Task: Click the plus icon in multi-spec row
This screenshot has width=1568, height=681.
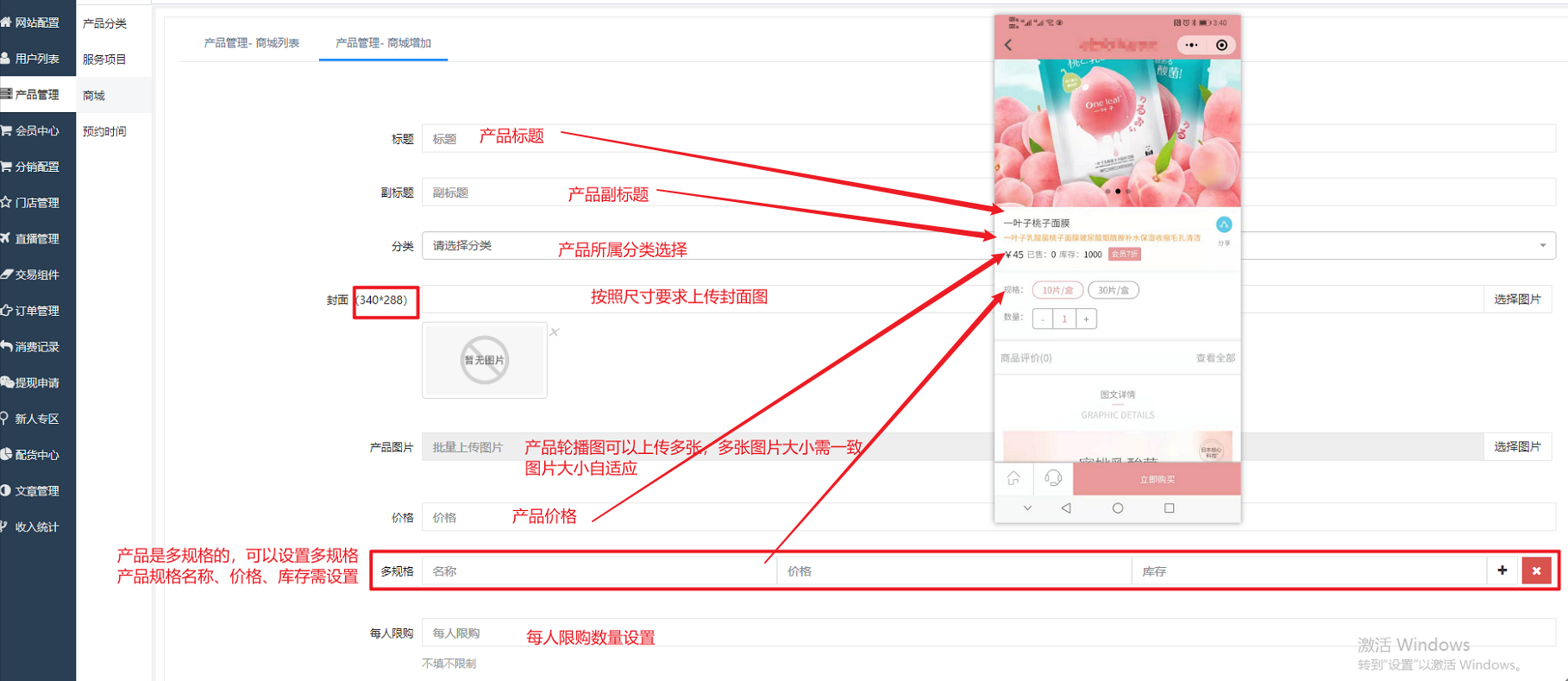Action: [1502, 571]
